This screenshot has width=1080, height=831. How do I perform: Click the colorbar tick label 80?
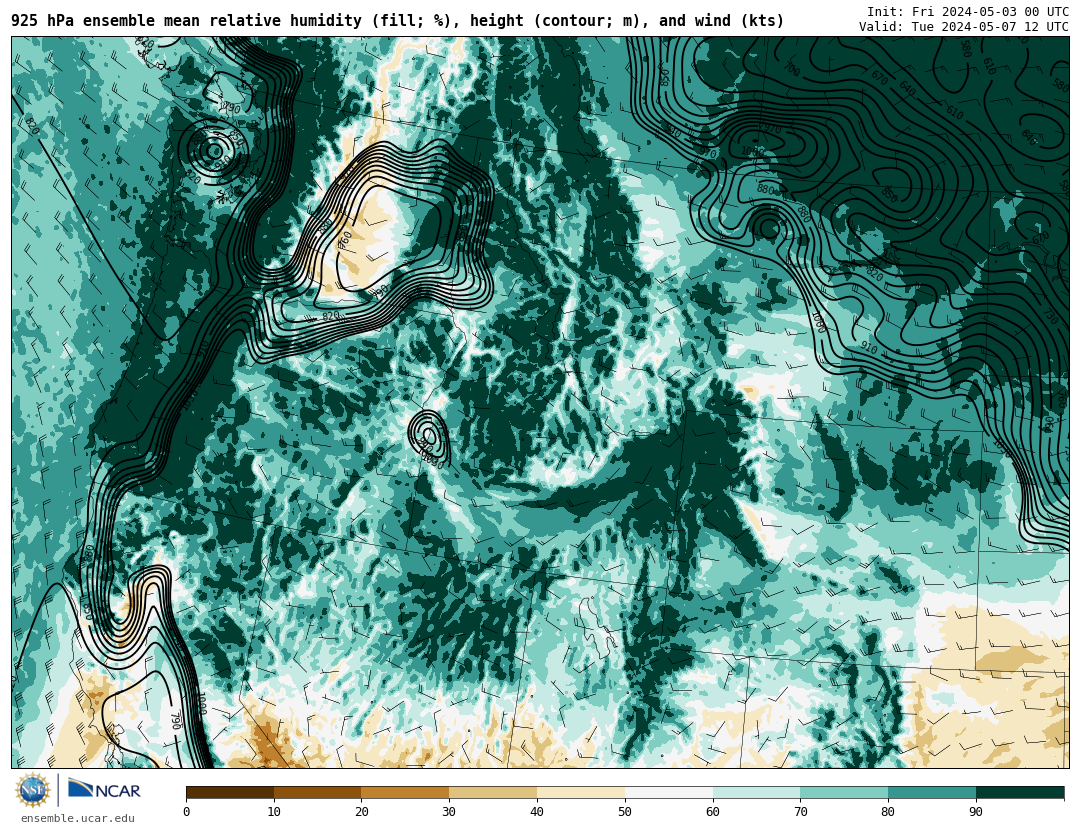coord(888,812)
